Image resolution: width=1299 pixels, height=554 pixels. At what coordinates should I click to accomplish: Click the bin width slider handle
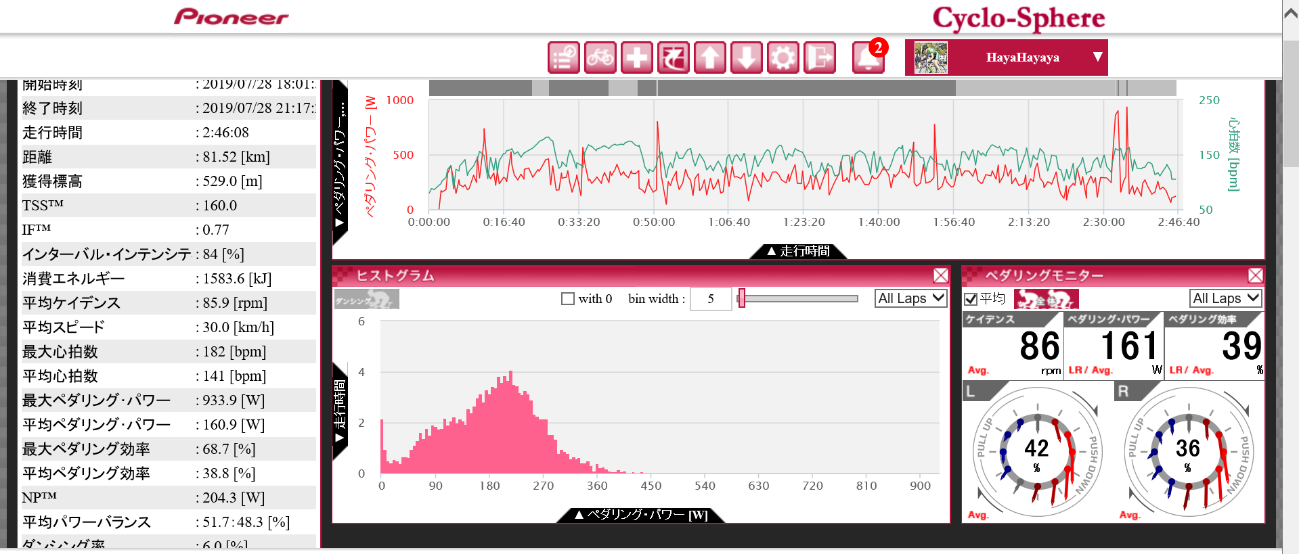click(741, 298)
